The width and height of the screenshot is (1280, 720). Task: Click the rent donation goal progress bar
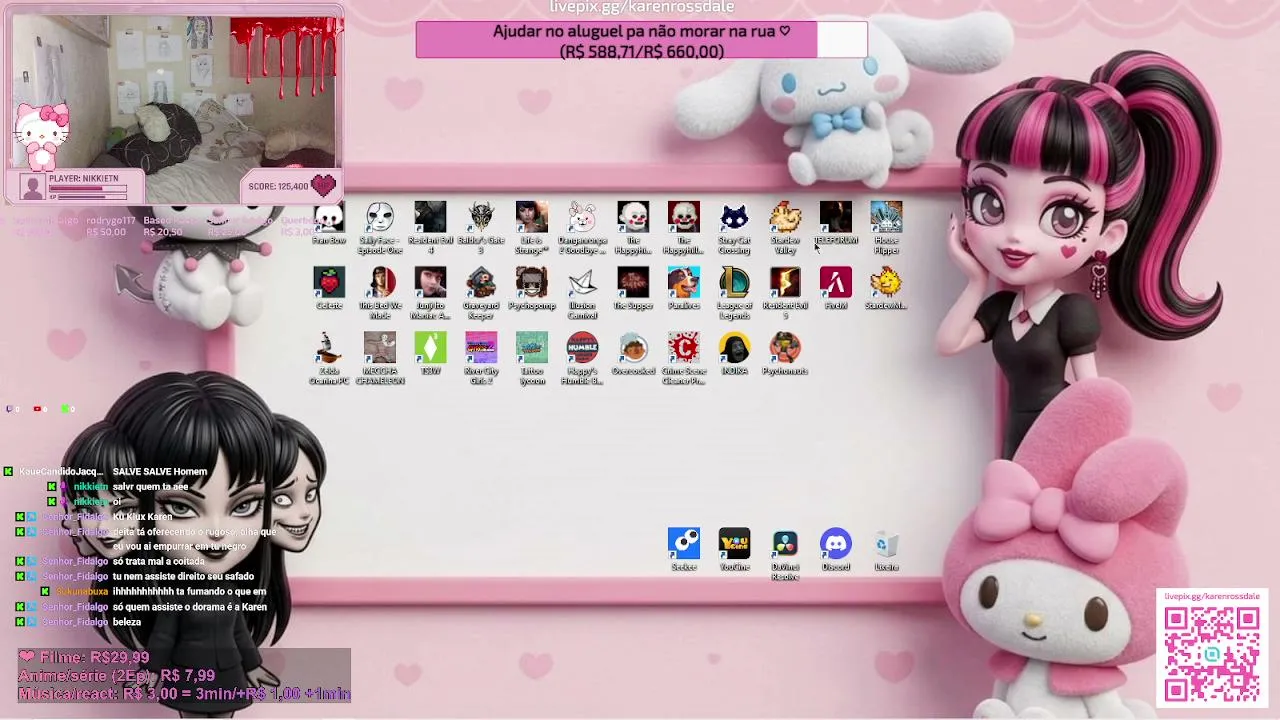tap(641, 41)
